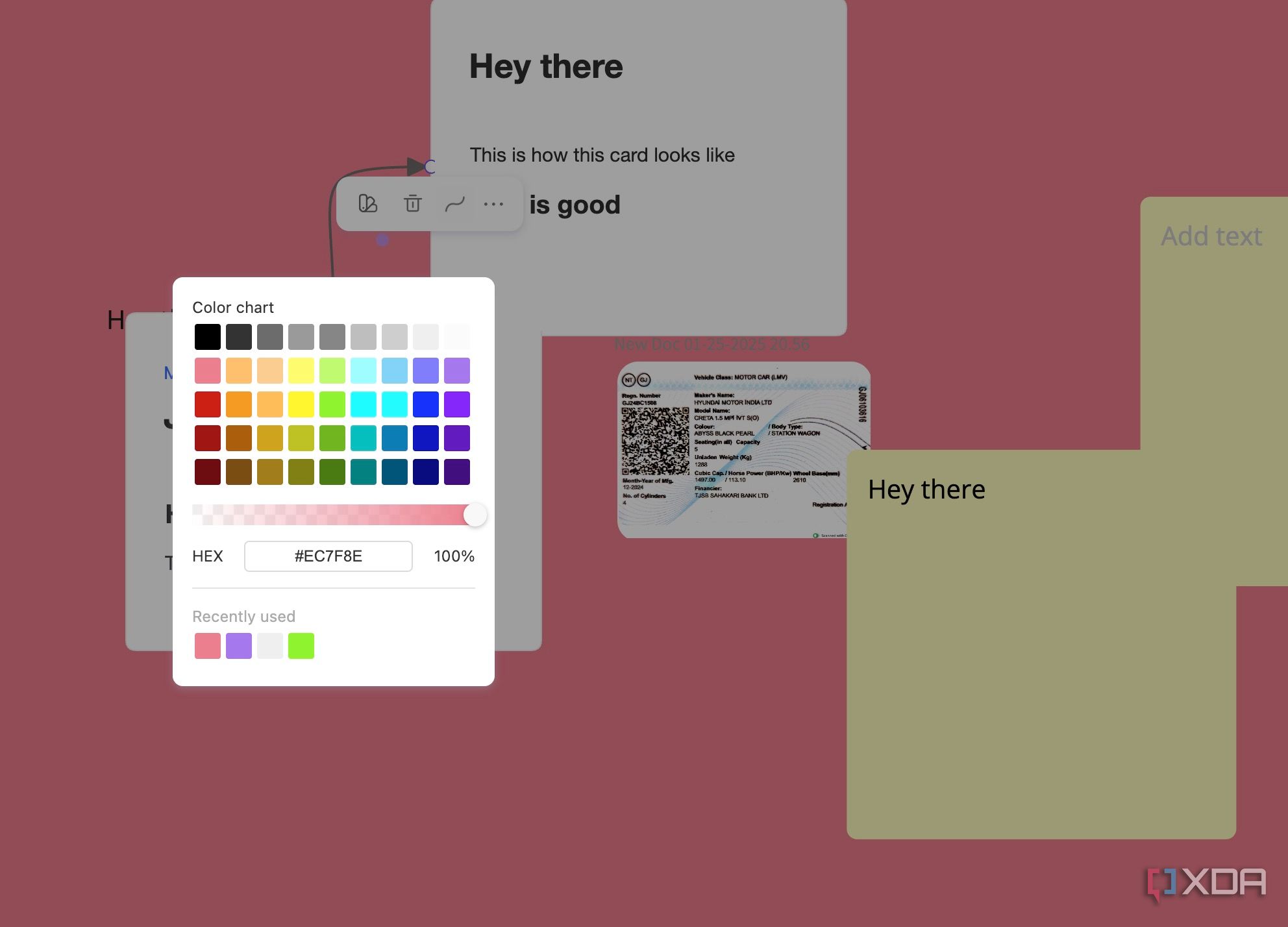
Task: Click 'This is how this card looks like' text
Action: click(602, 155)
